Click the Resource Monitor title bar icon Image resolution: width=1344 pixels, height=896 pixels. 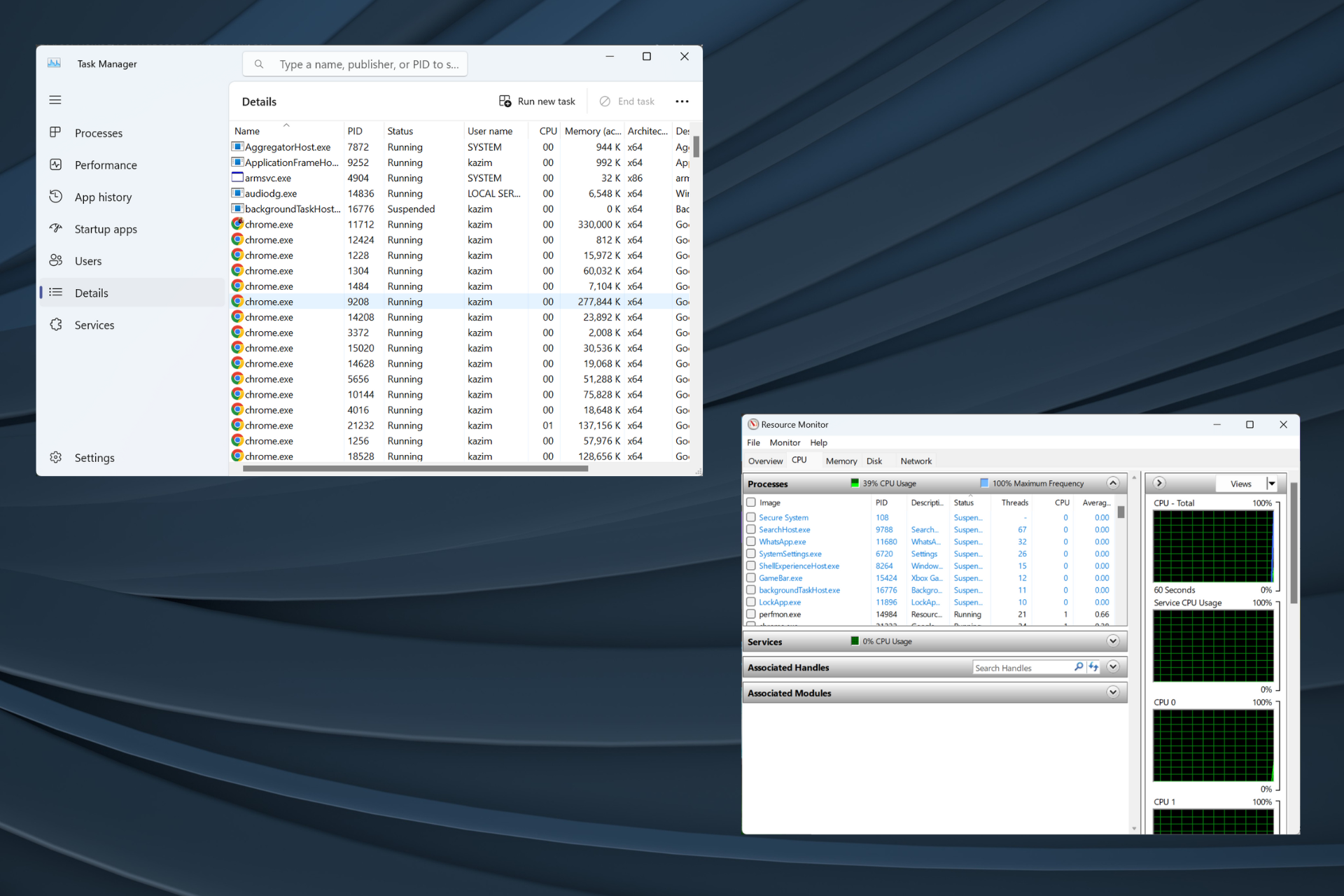pos(753,424)
